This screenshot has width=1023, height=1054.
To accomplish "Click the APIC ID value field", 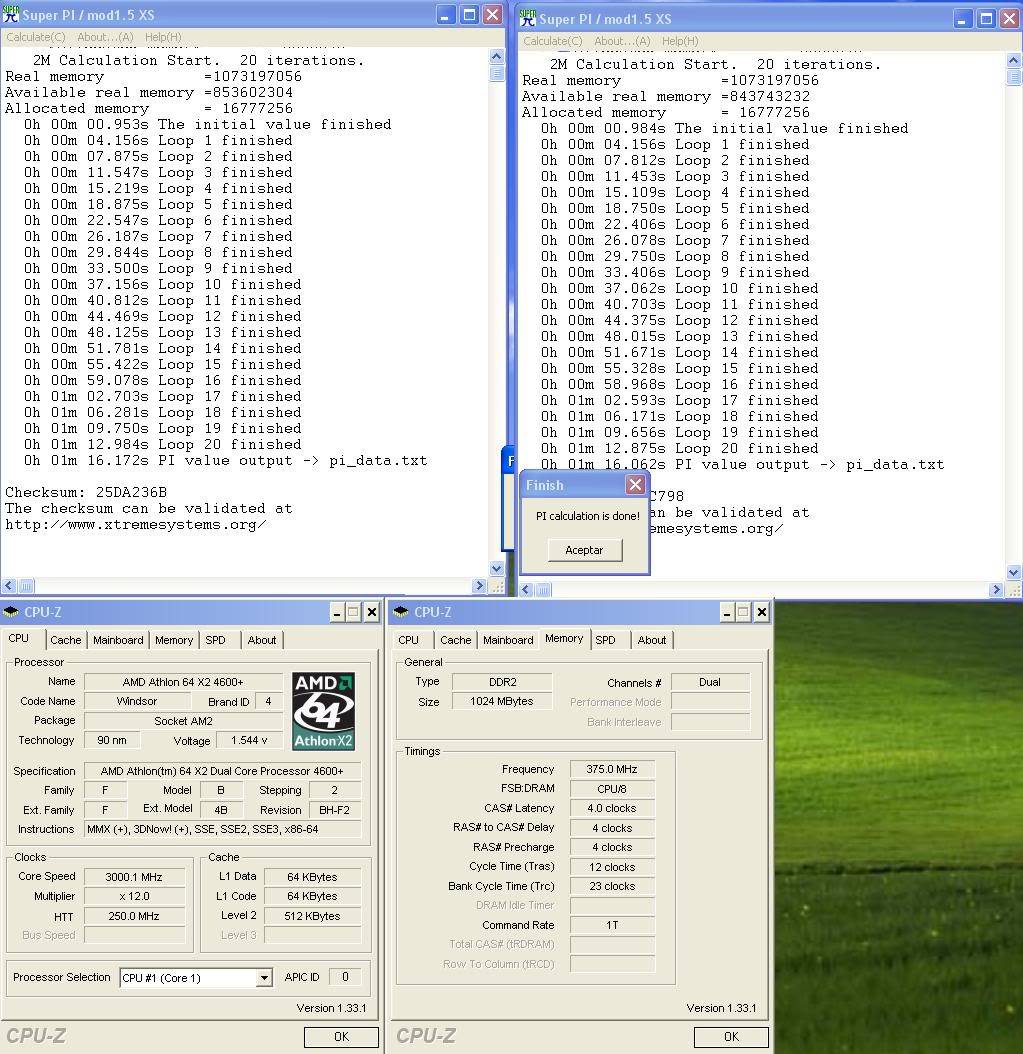I will tap(345, 977).
